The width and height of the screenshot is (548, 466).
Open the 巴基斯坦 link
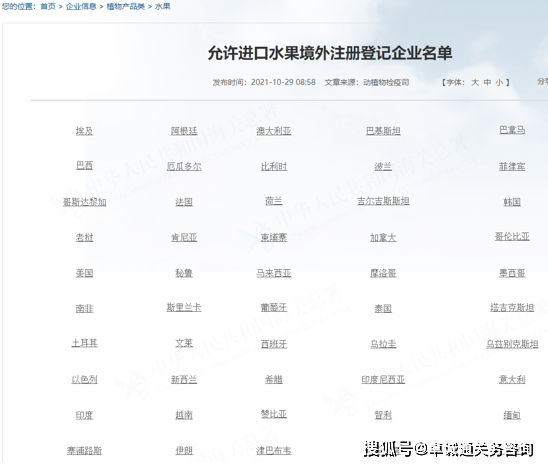coord(383,131)
